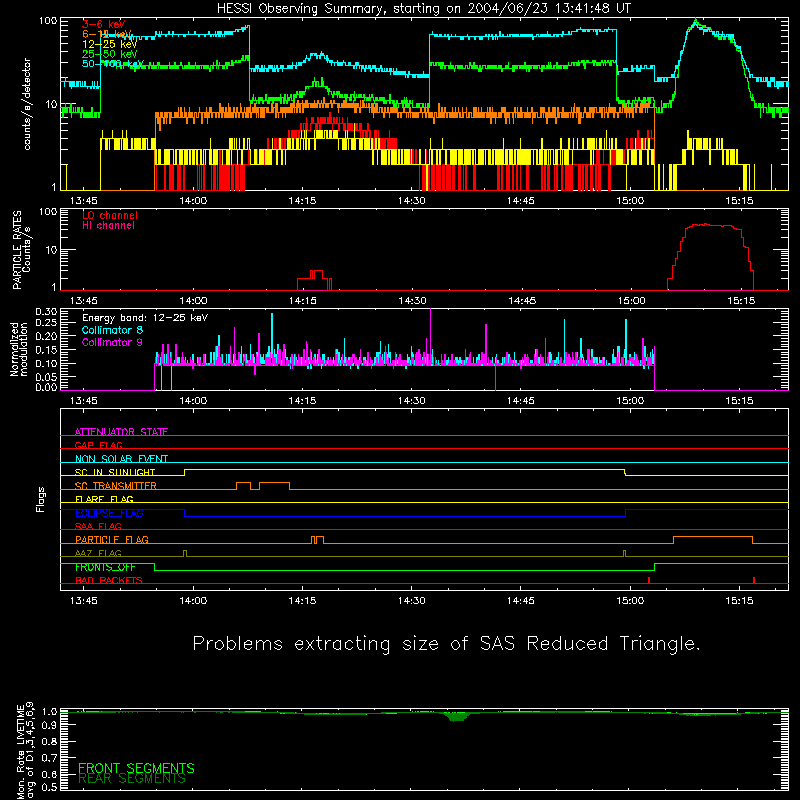Click the FLARE_FLAG label
This screenshot has height=800, width=800.
point(104,499)
